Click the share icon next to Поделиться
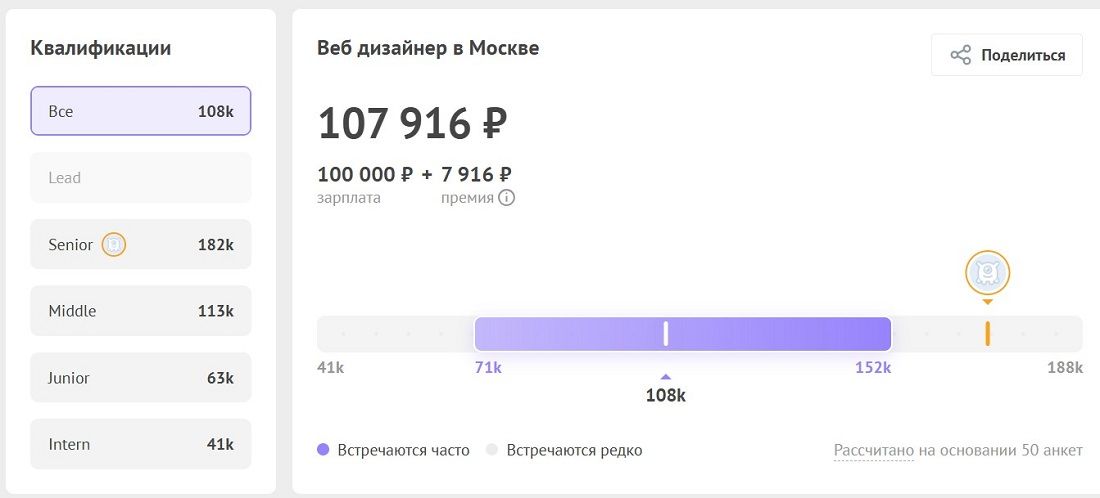Viewport: 1100px width, 498px height. (x=960, y=55)
